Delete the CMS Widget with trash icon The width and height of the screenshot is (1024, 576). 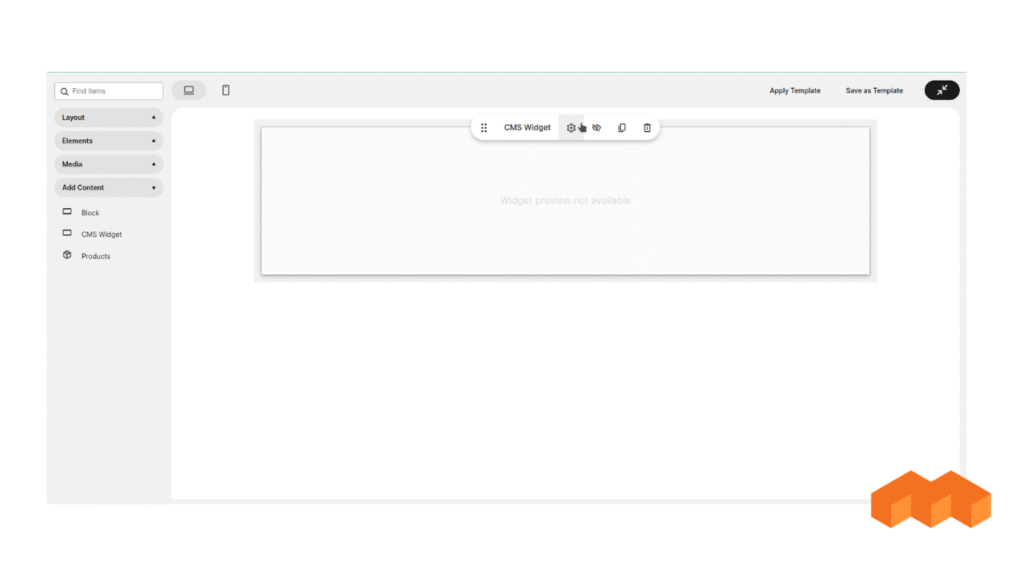pos(646,127)
